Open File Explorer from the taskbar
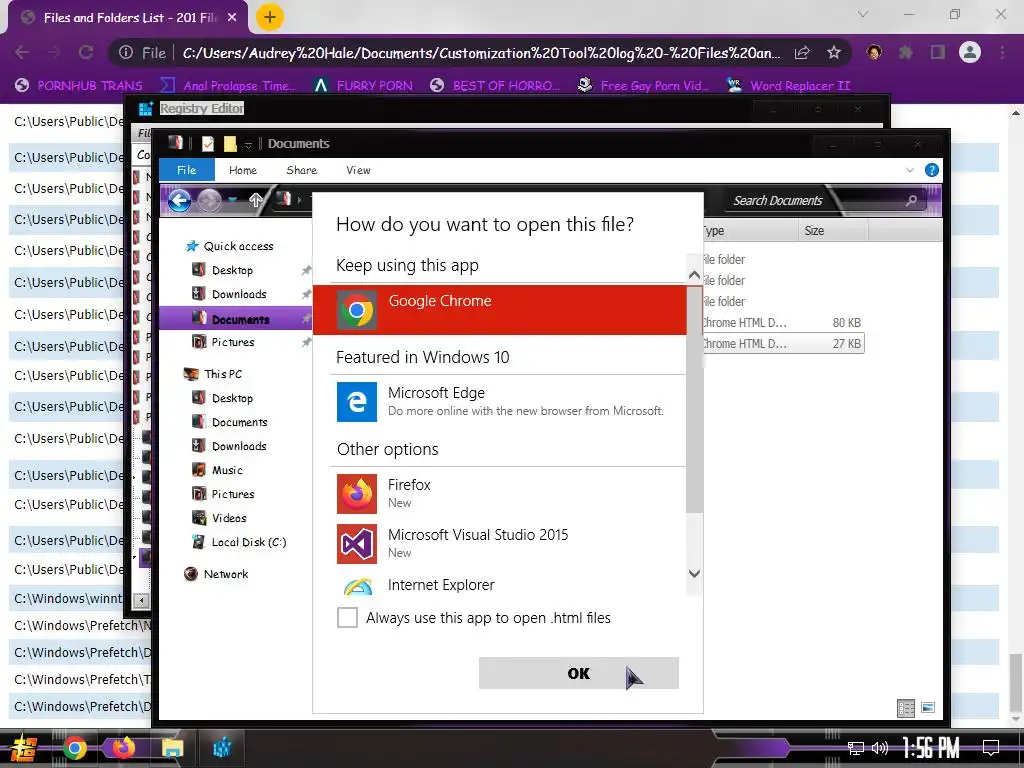Image resolution: width=1024 pixels, height=768 pixels. pos(172,748)
